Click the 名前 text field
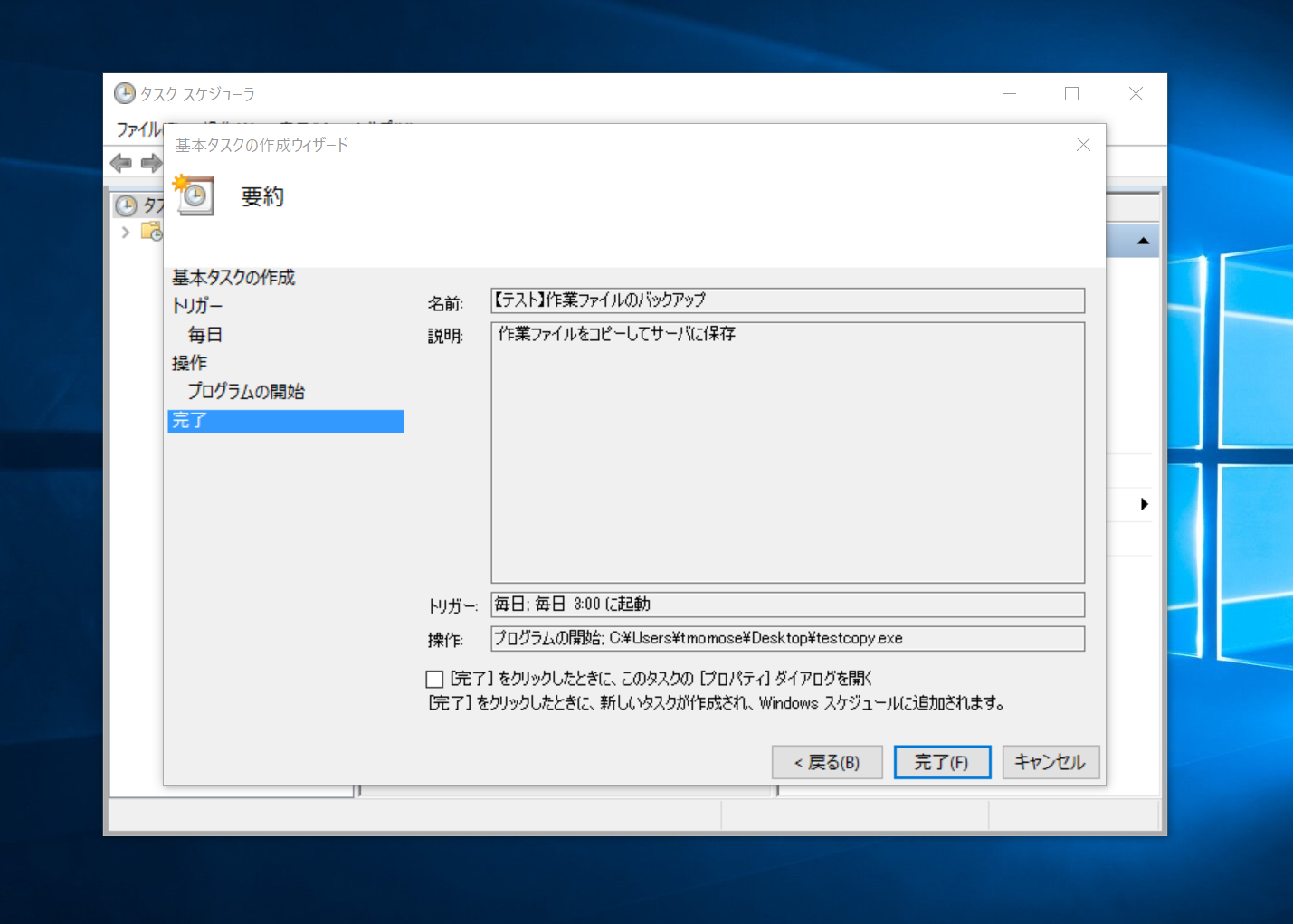 point(787,300)
